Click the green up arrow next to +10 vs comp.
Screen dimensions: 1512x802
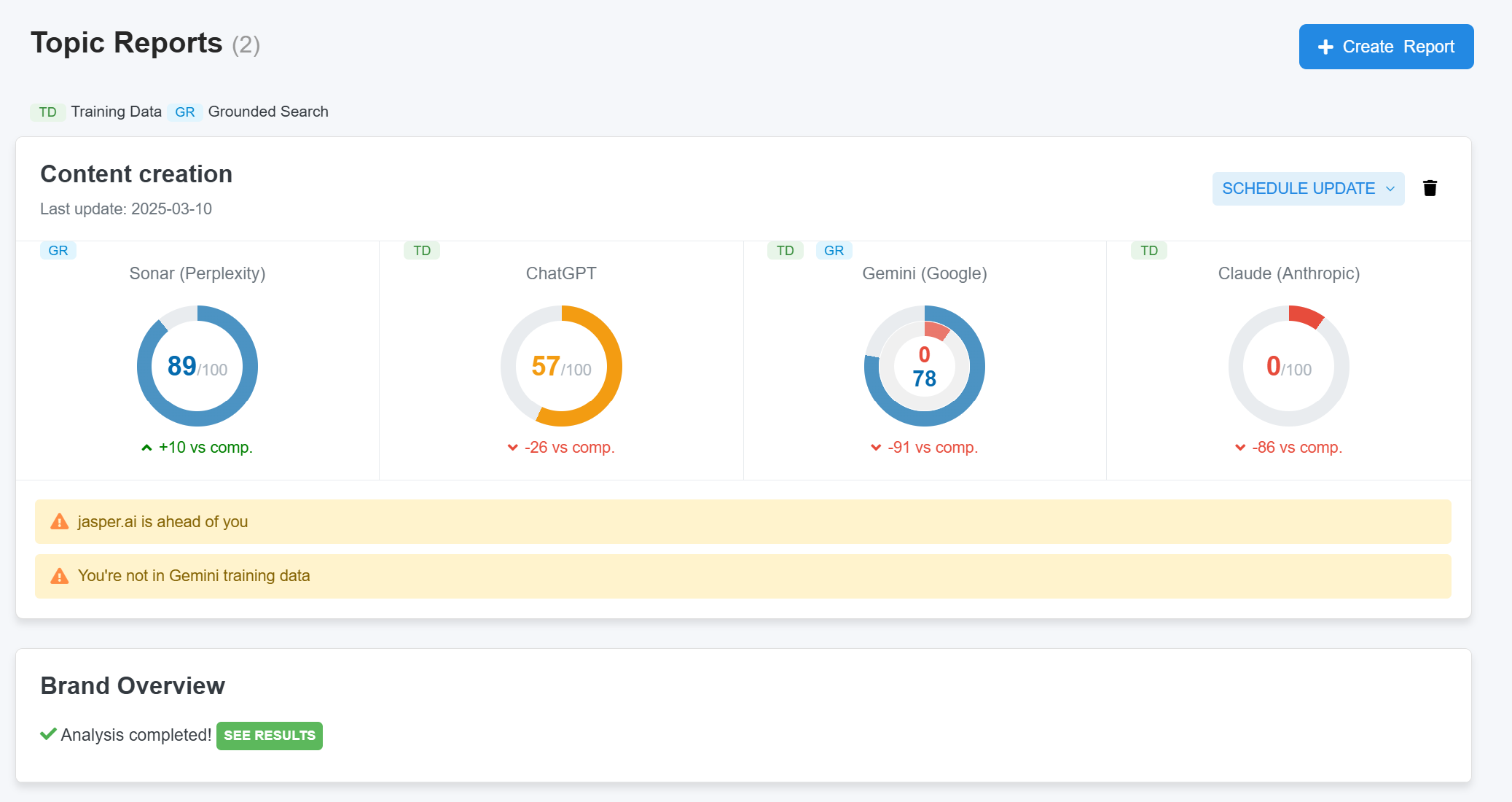(146, 448)
